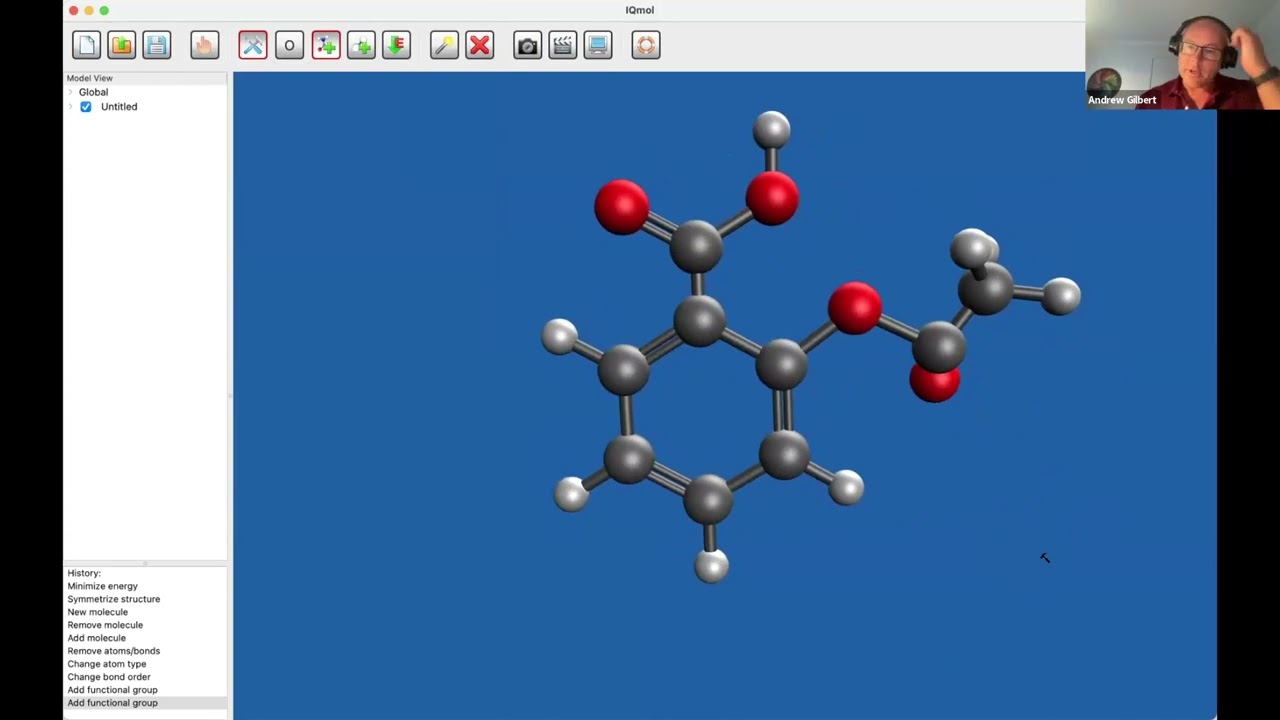
Task: Expand the Global tree item arrow
Action: coord(71,92)
